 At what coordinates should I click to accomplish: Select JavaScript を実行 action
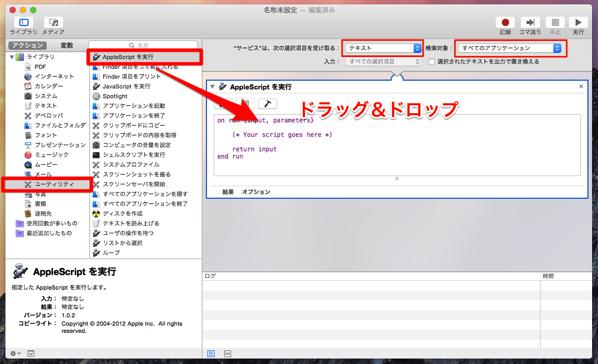tap(126, 86)
